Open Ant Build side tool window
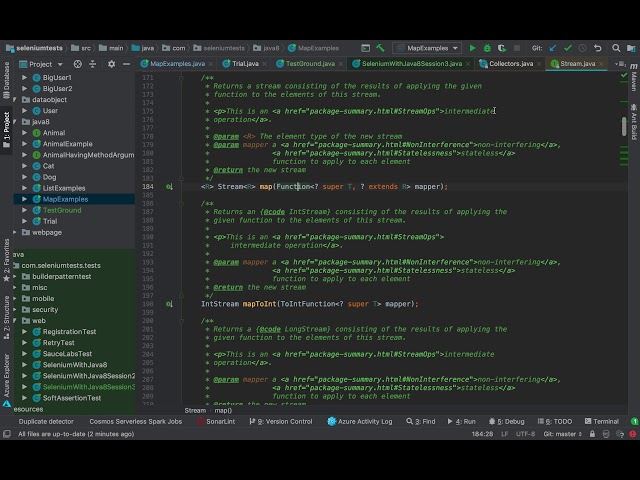This screenshot has height=480, width=640. click(633, 122)
